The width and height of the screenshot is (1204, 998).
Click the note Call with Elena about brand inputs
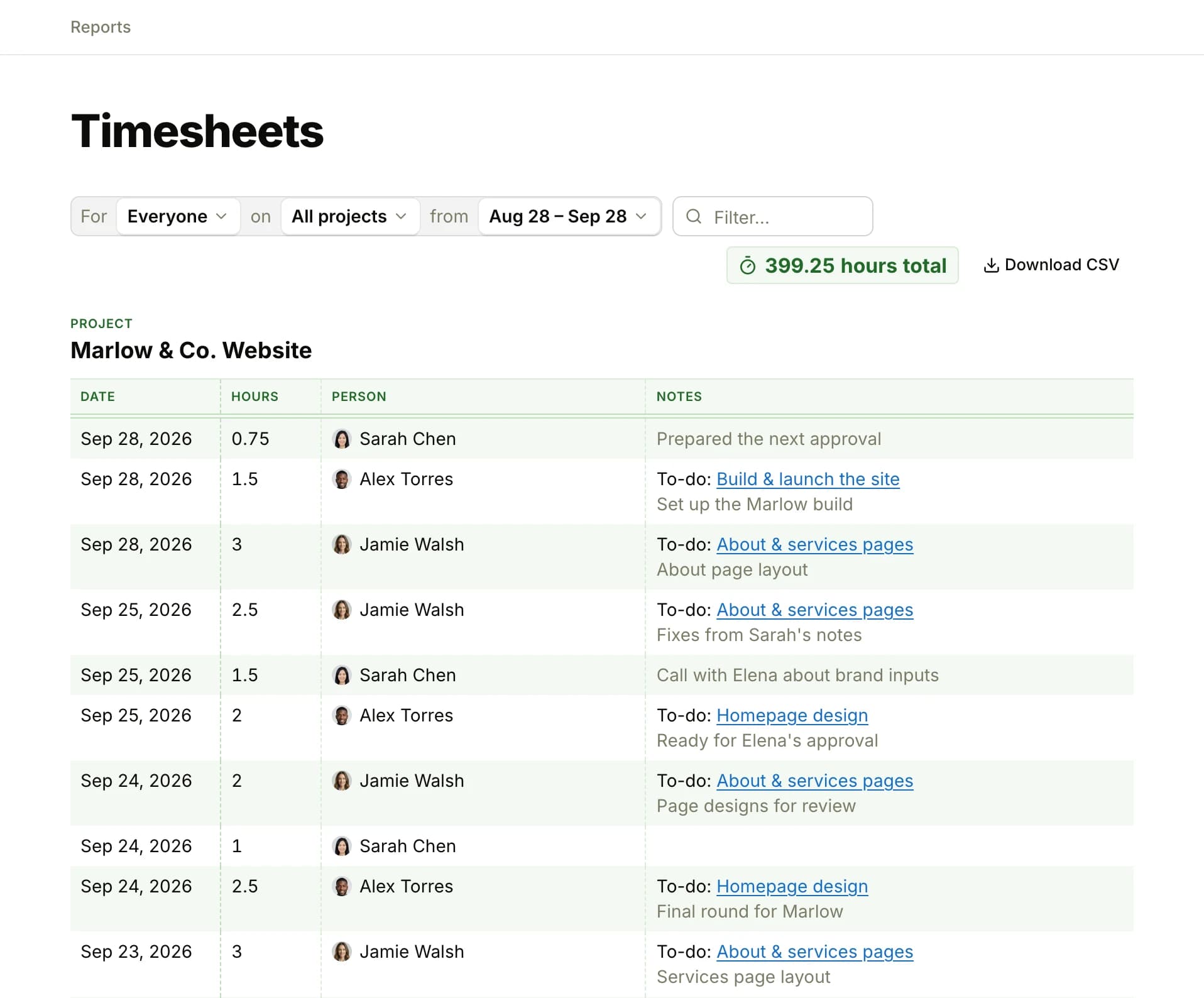797,675
